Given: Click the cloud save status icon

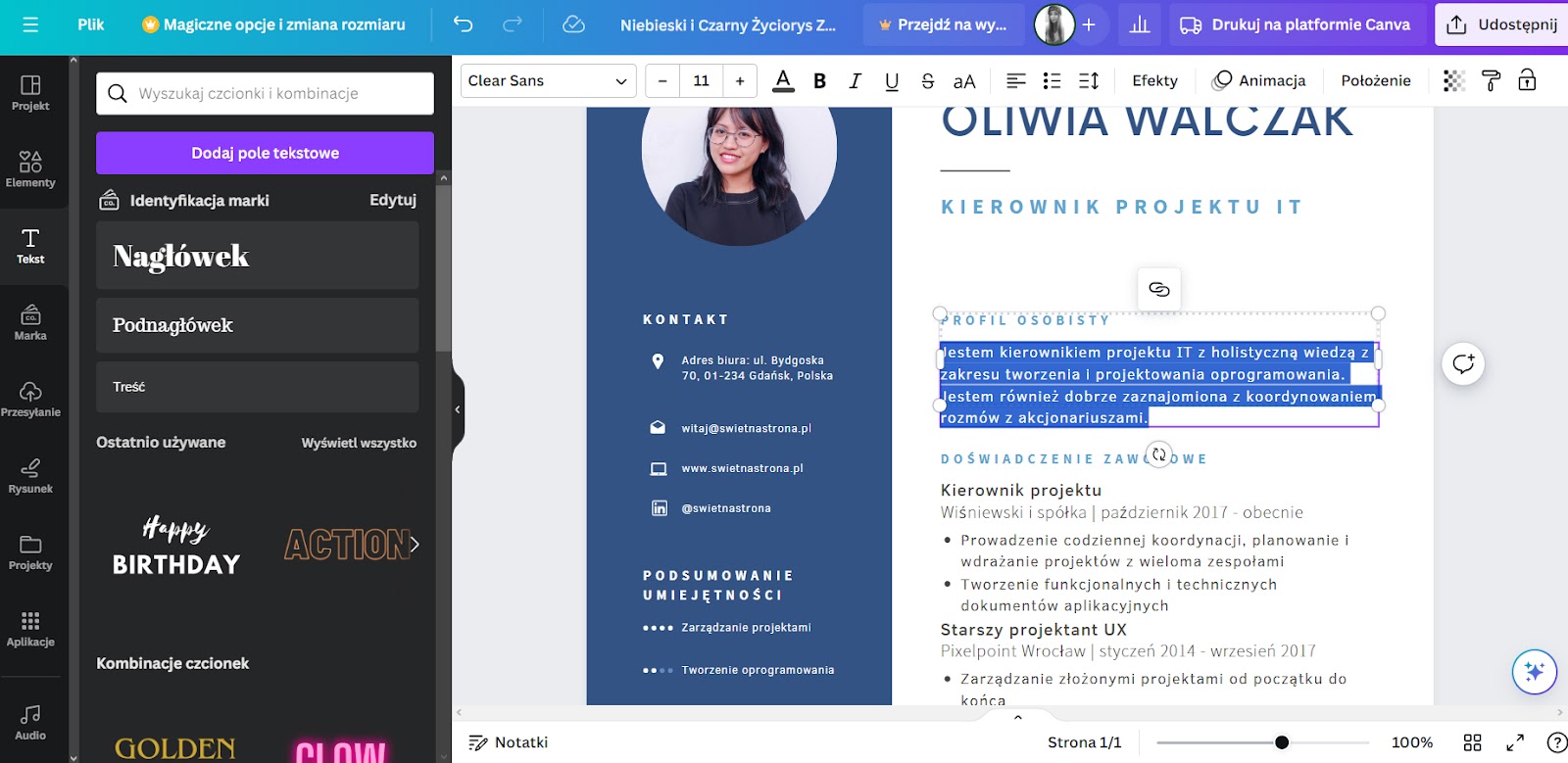Looking at the screenshot, I should point(574,24).
